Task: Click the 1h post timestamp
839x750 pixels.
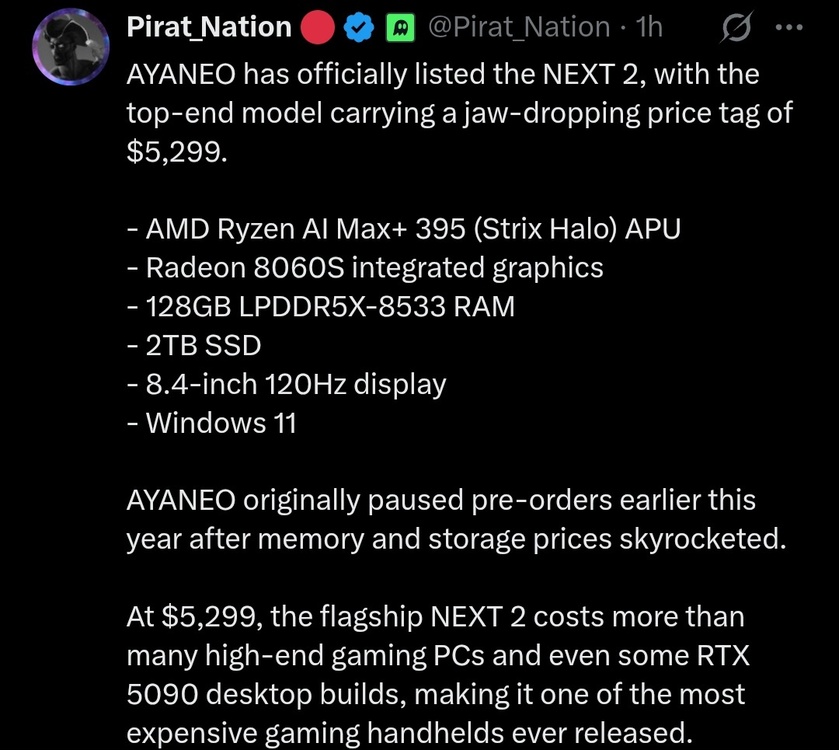Action: 650,27
